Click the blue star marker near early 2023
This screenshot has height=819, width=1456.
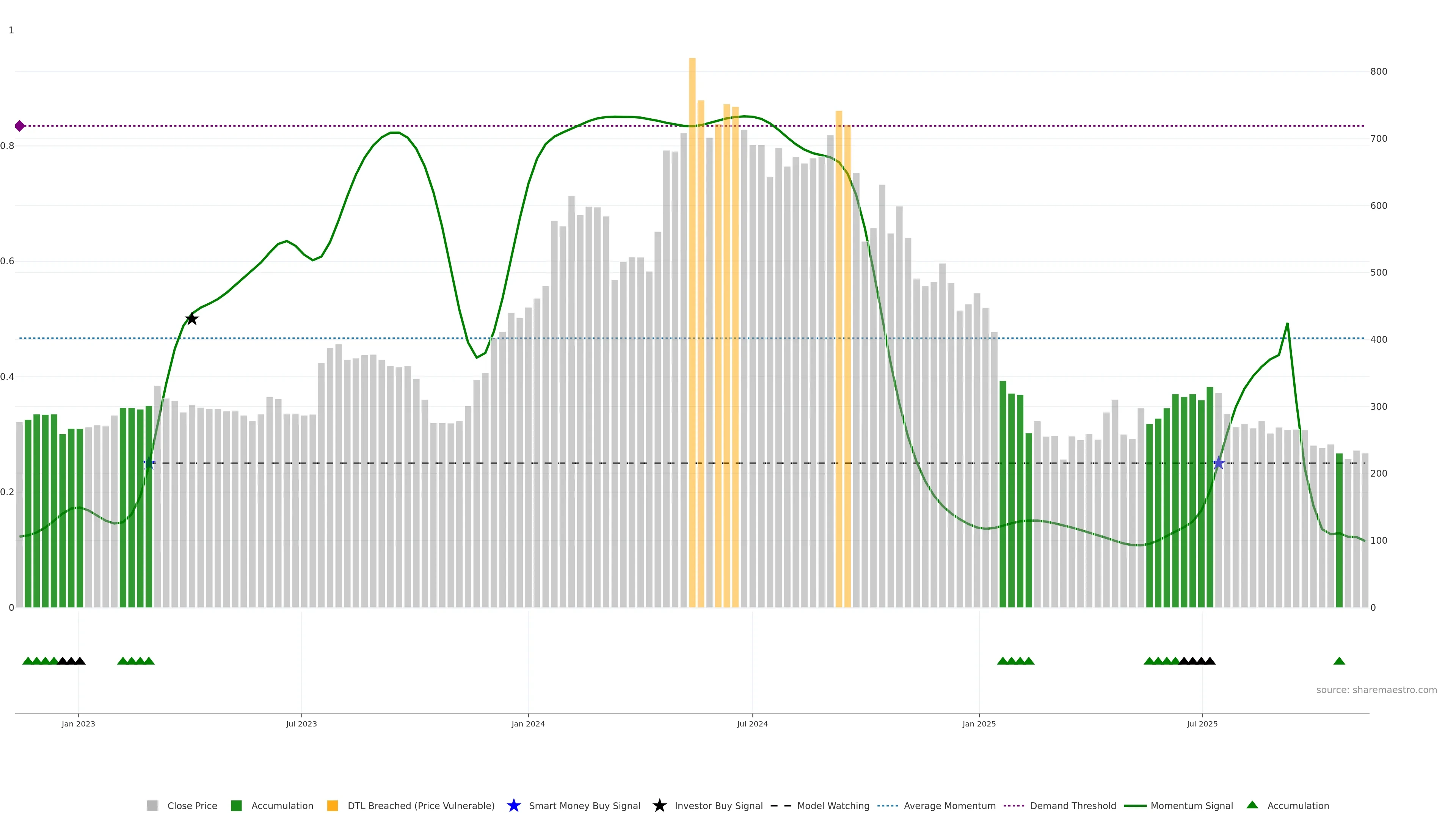pyautogui.click(x=149, y=463)
